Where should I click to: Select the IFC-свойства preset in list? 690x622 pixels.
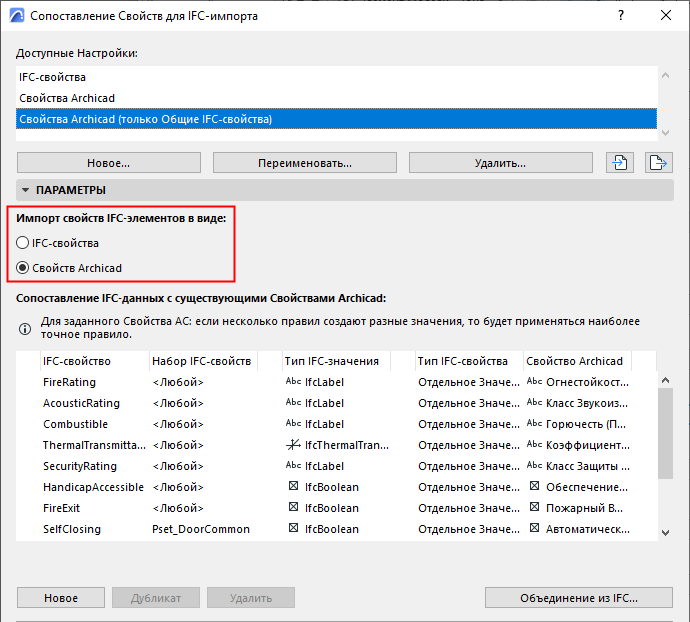point(52,77)
